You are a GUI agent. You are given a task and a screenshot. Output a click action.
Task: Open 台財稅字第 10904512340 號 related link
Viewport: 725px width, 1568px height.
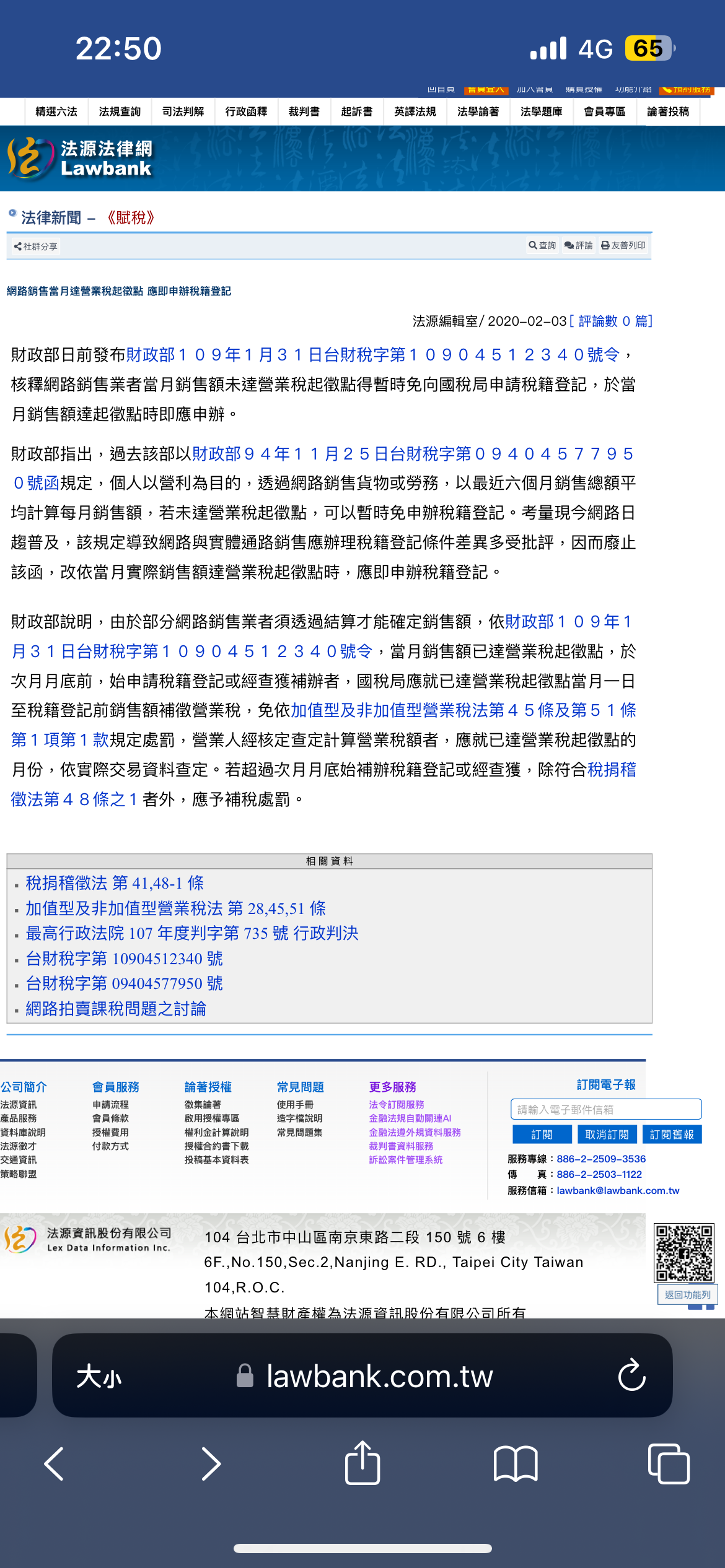coord(124,959)
